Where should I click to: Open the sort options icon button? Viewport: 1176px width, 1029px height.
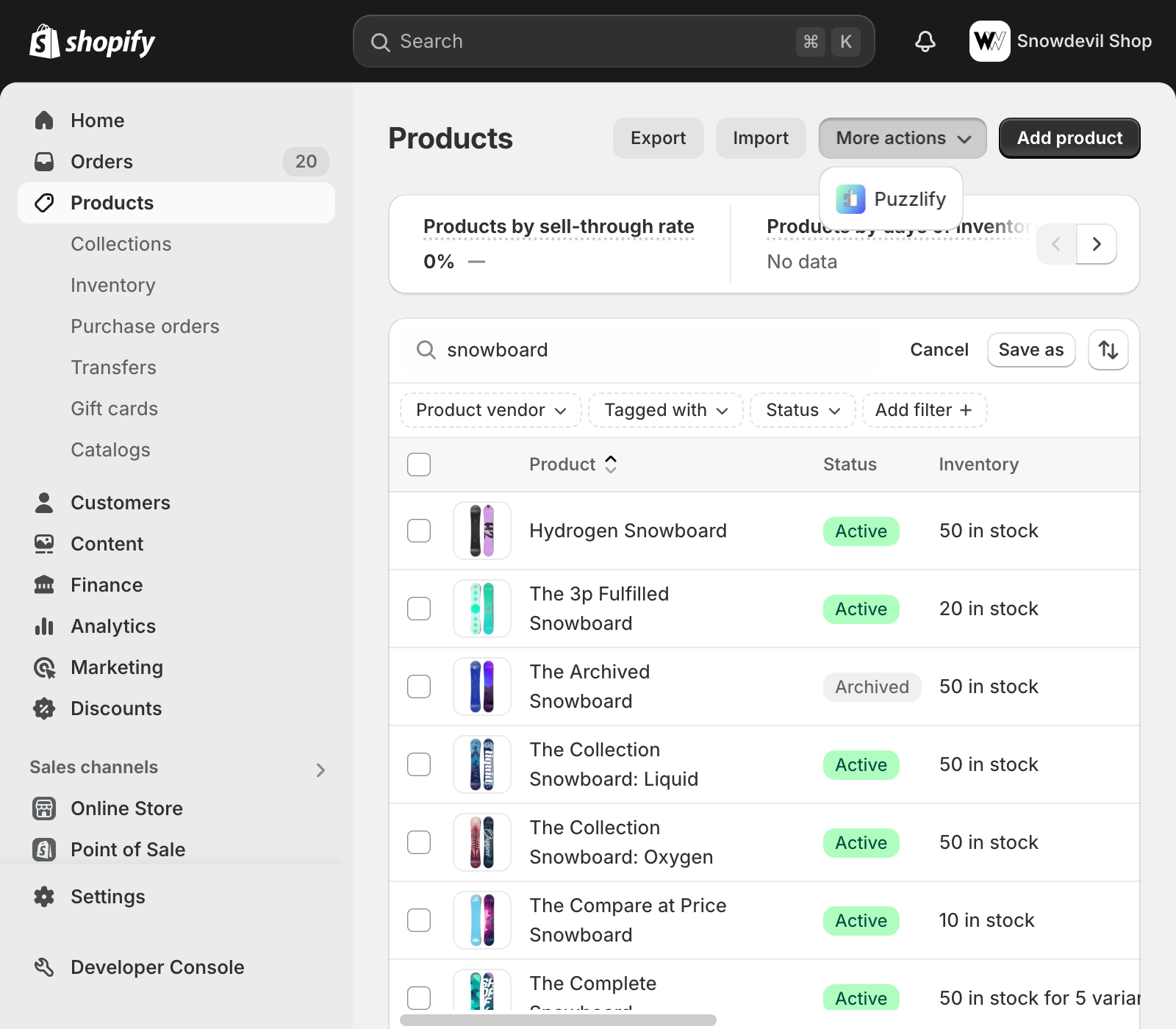point(1108,350)
